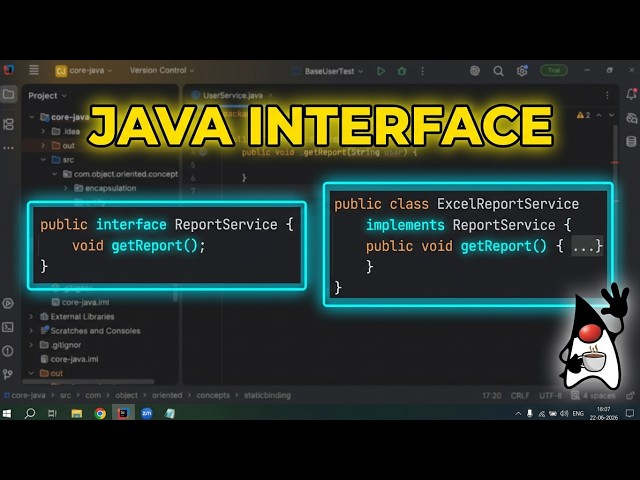The image size is (640, 480).
Task: Click the warnings indicator showing 2
Action: point(583,115)
